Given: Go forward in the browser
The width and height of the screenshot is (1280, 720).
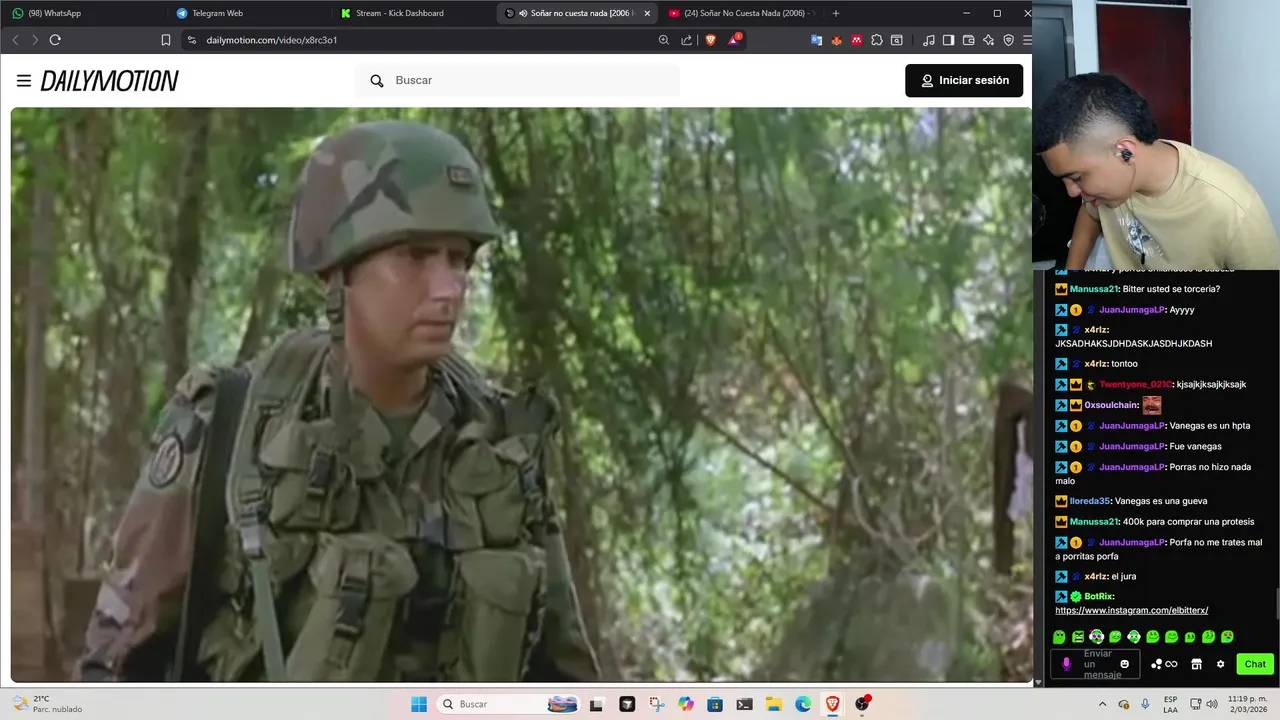Looking at the screenshot, I should [x=35, y=40].
